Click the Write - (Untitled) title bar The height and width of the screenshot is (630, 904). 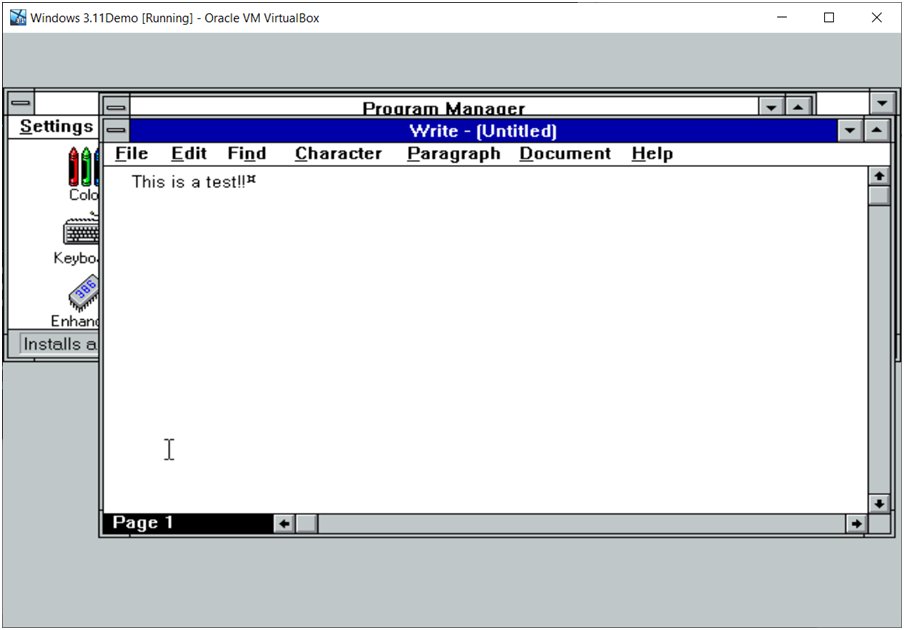point(483,131)
